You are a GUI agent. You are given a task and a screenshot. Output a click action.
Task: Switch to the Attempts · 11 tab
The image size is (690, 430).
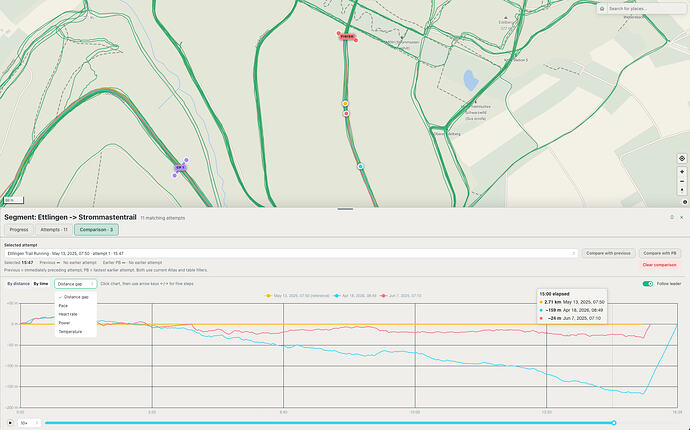54,229
